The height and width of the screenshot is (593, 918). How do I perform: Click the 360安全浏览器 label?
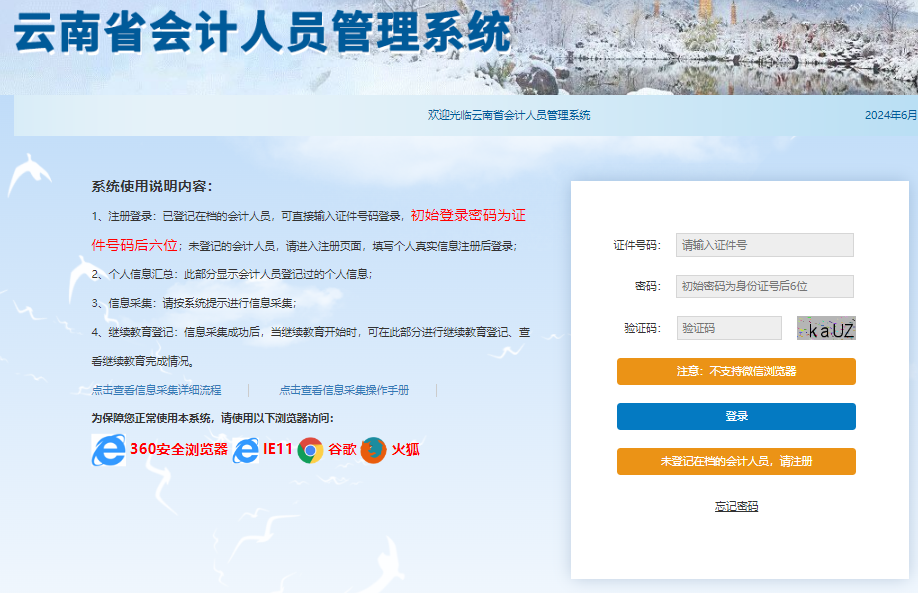[179, 449]
